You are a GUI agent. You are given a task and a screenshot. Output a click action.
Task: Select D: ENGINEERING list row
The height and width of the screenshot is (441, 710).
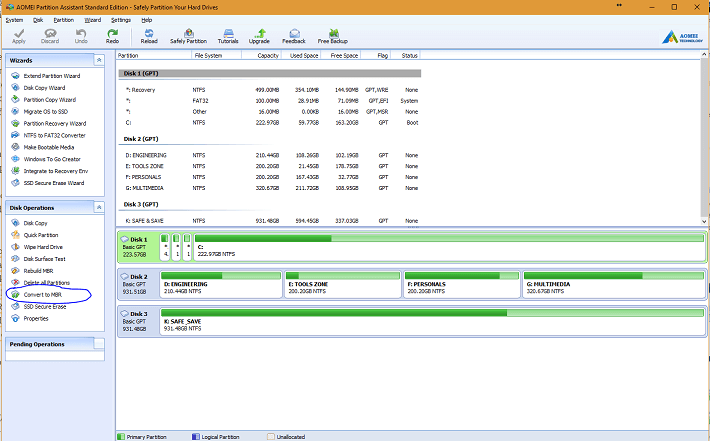[270, 155]
